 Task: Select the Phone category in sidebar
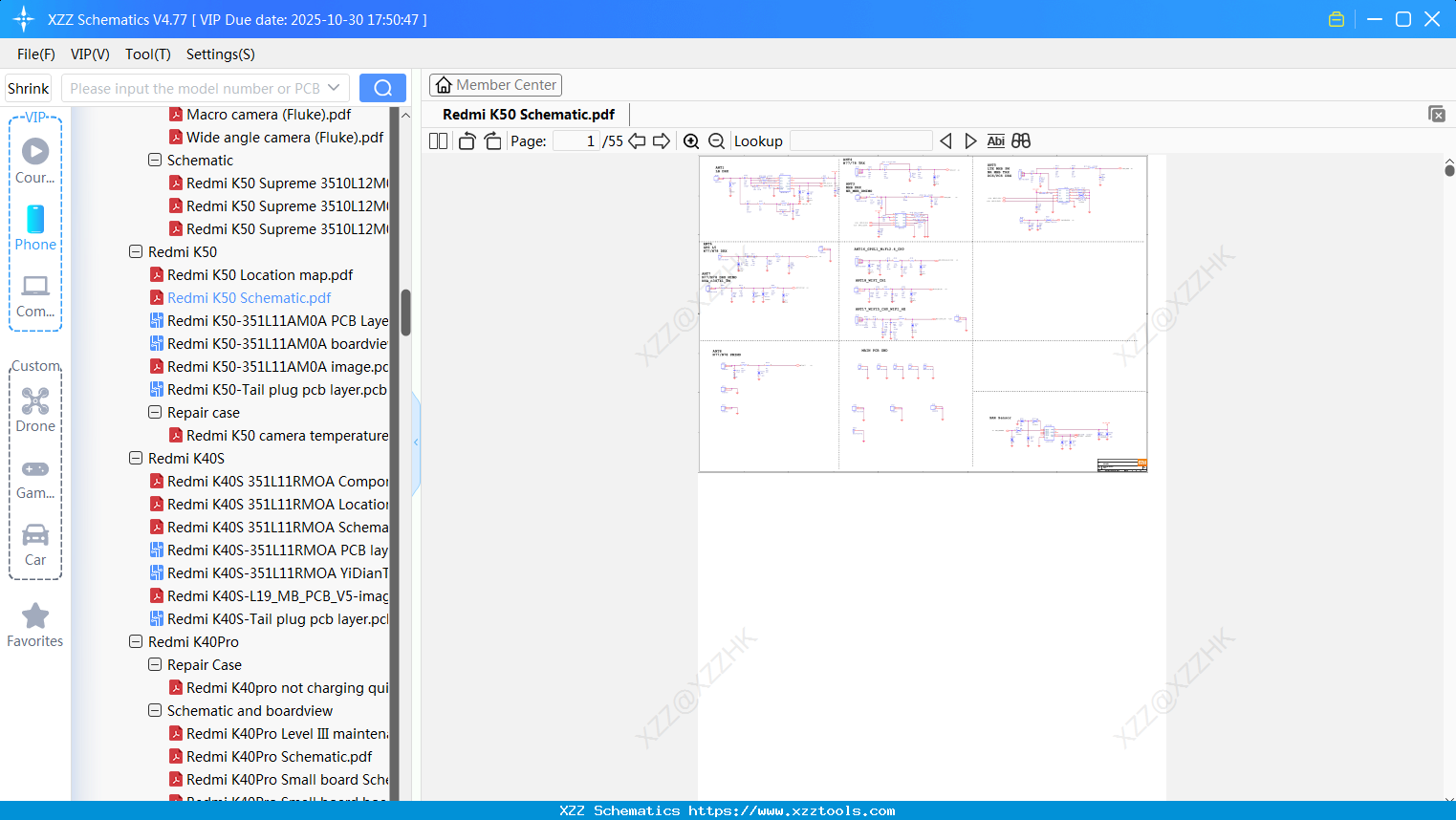(35, 228)
